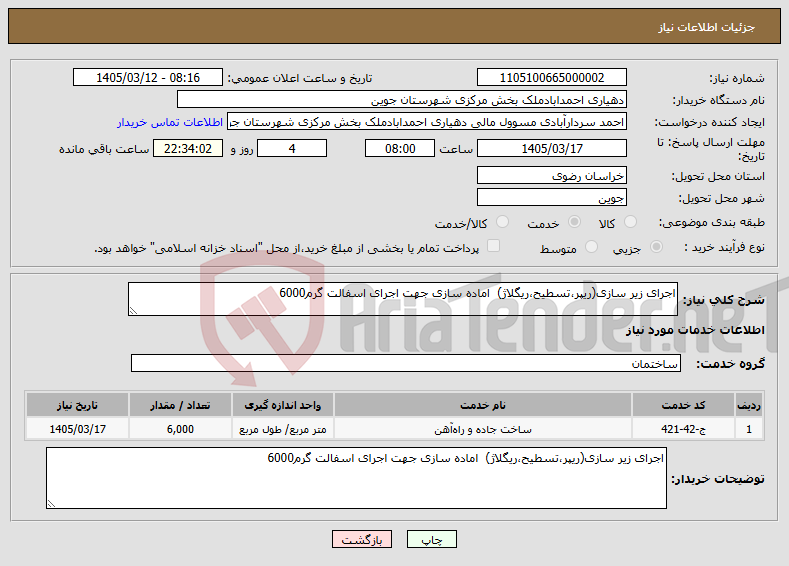Click the resize handle of شرح کلی نیاز textarea
Screen dimensions: 789x566
click(133, 311)
